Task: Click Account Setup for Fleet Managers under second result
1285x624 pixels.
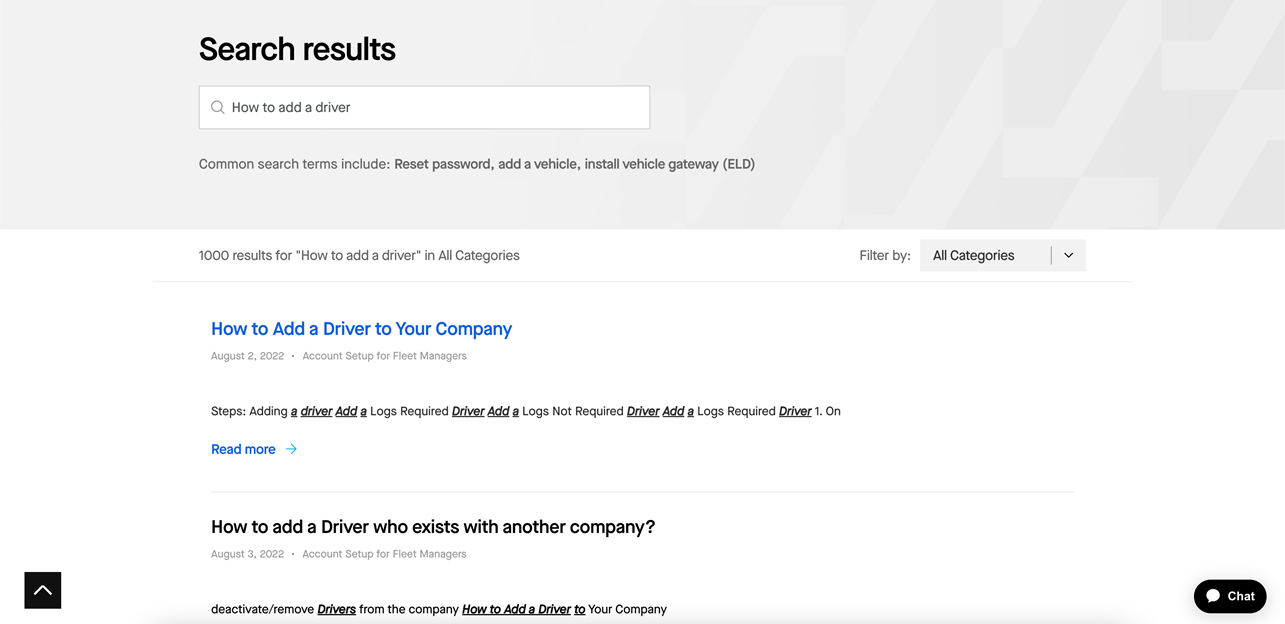Action: (384, 554)
